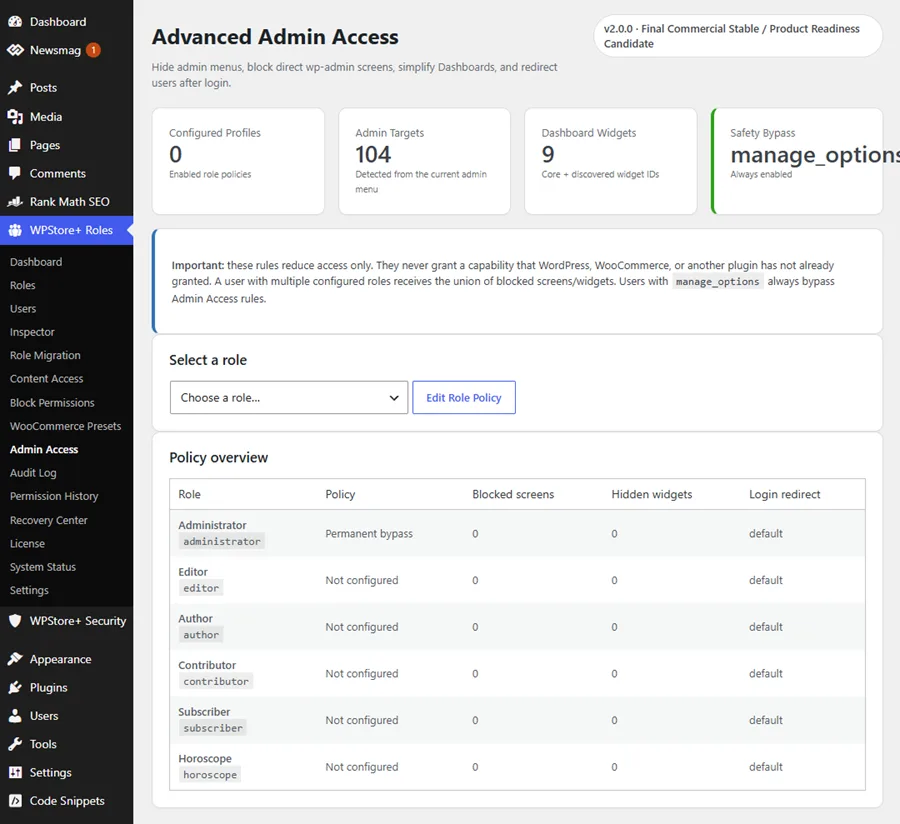Open the Comments menu
The width and height of the screenshot is (900, 824).
(67, 173)
